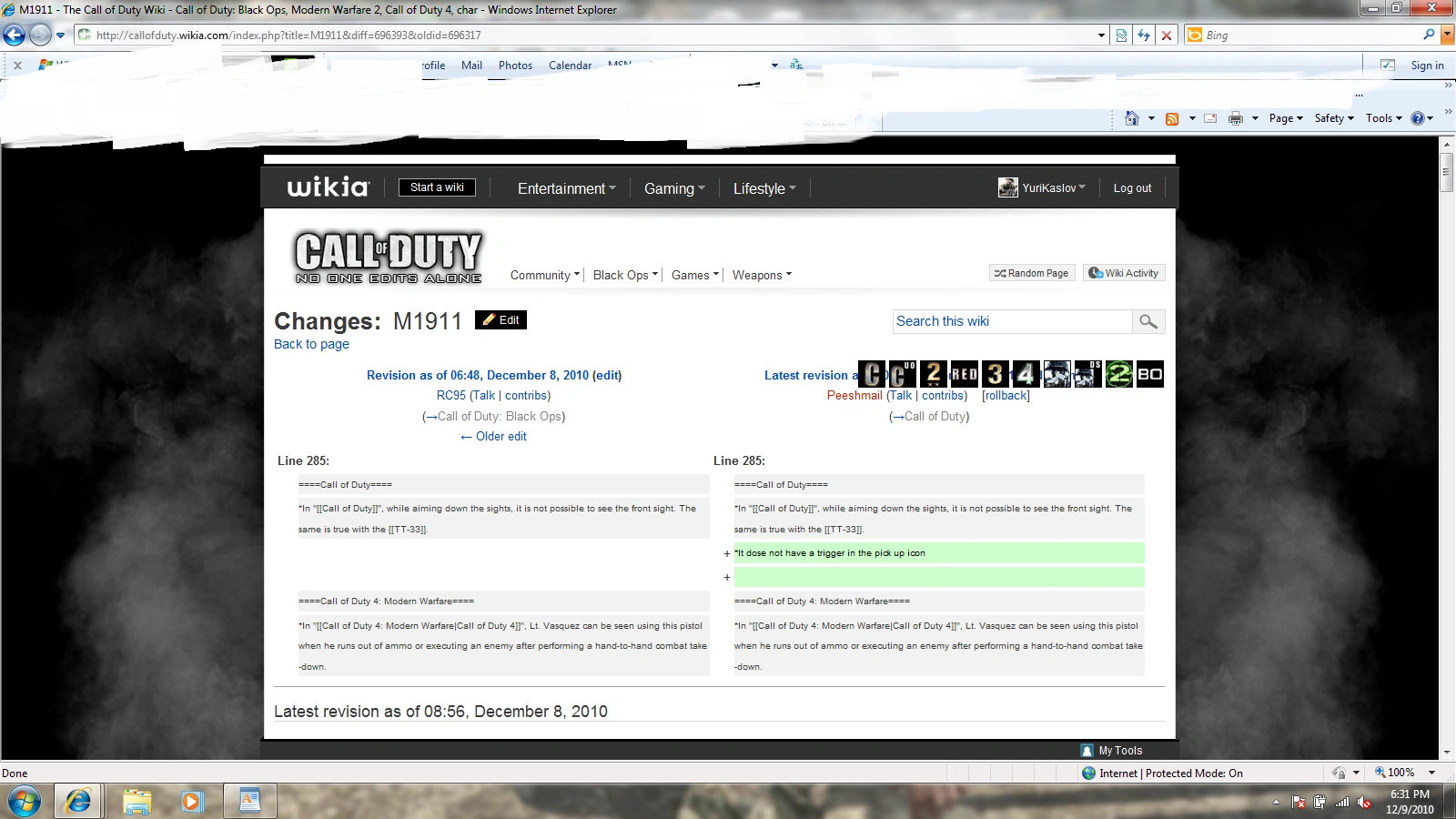Screen dimensions: 1456x819
Task: Click the Print icon in command bar
Action: pos(1236,118)
